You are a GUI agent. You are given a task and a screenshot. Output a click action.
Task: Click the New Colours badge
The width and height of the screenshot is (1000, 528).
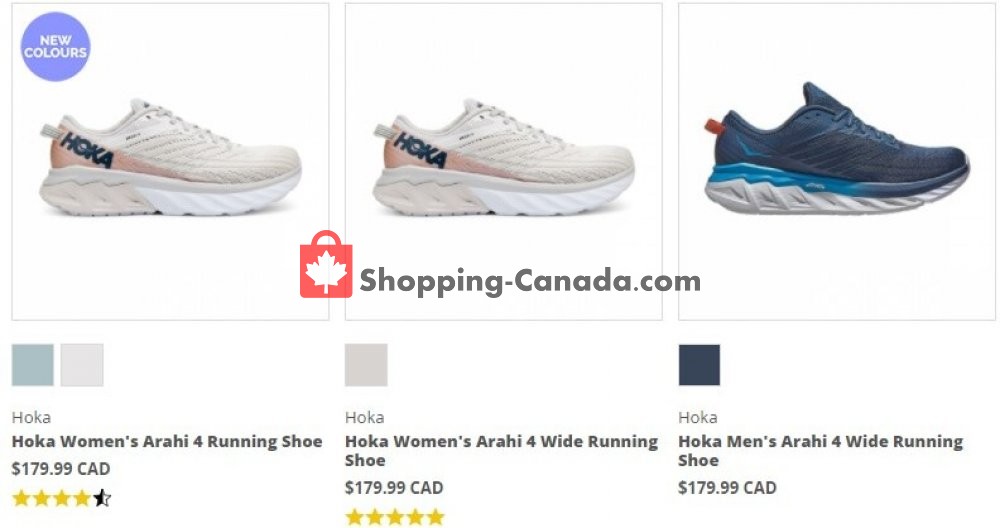click(55, 47)
